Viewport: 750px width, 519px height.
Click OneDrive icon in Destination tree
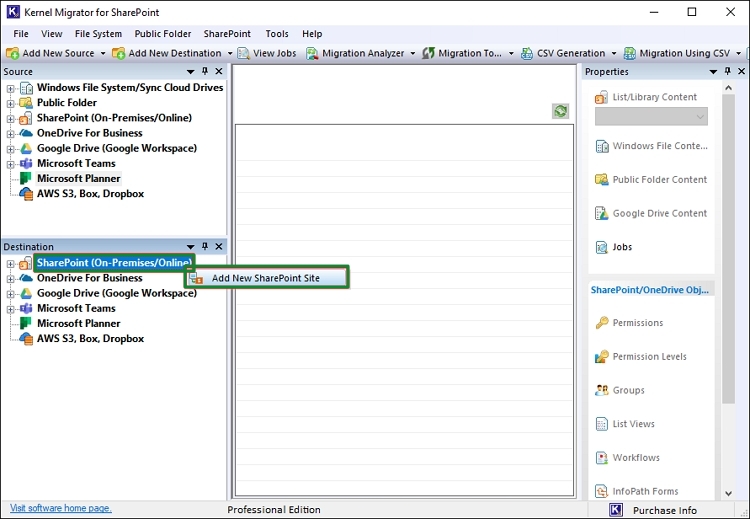pyautogui.click(x=26, y=278)
